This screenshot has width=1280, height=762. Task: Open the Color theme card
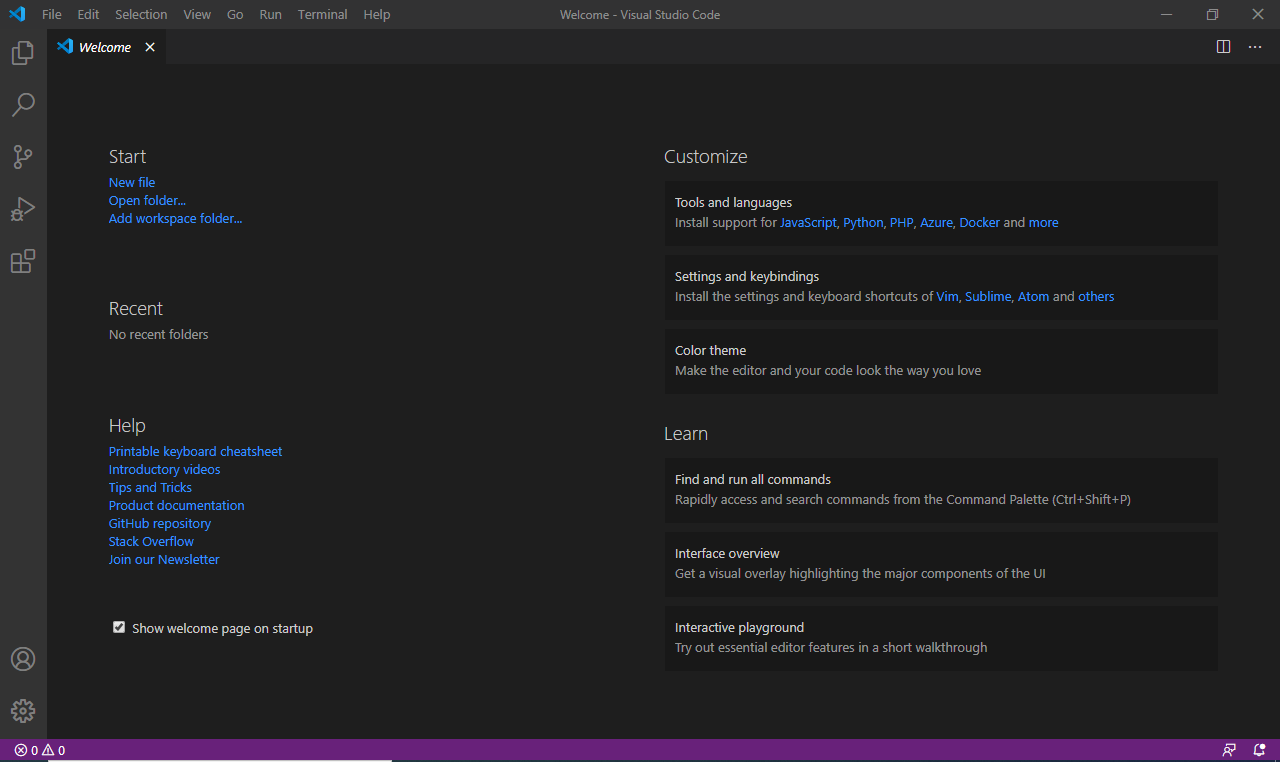coord(941,361)
